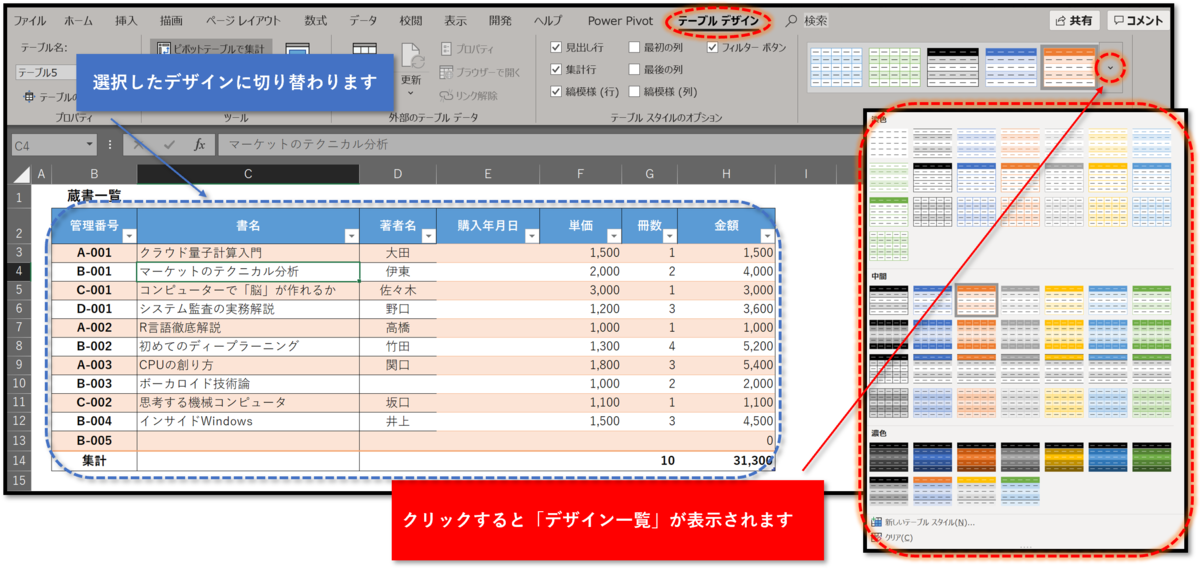Select the highlighted orange style in 中間 section
This screenshot has height=568, width=1200.
click(x=976, y=300)
